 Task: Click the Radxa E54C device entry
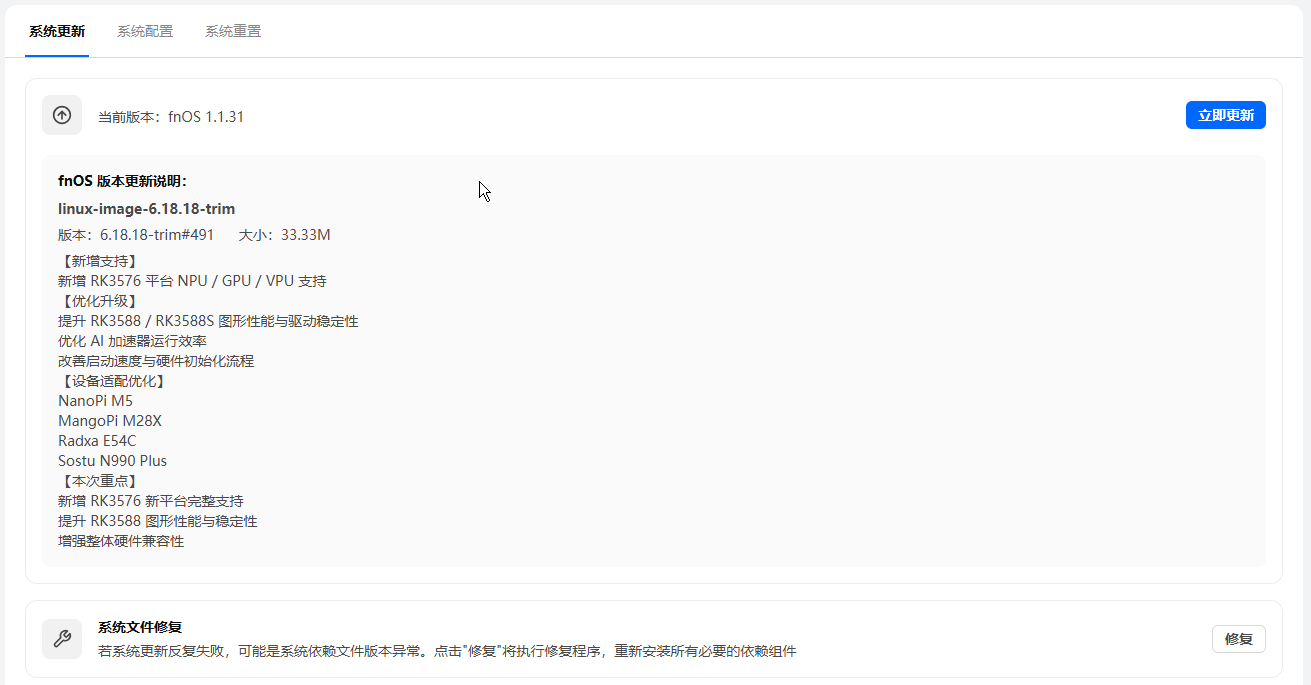(x=98, y=441)
